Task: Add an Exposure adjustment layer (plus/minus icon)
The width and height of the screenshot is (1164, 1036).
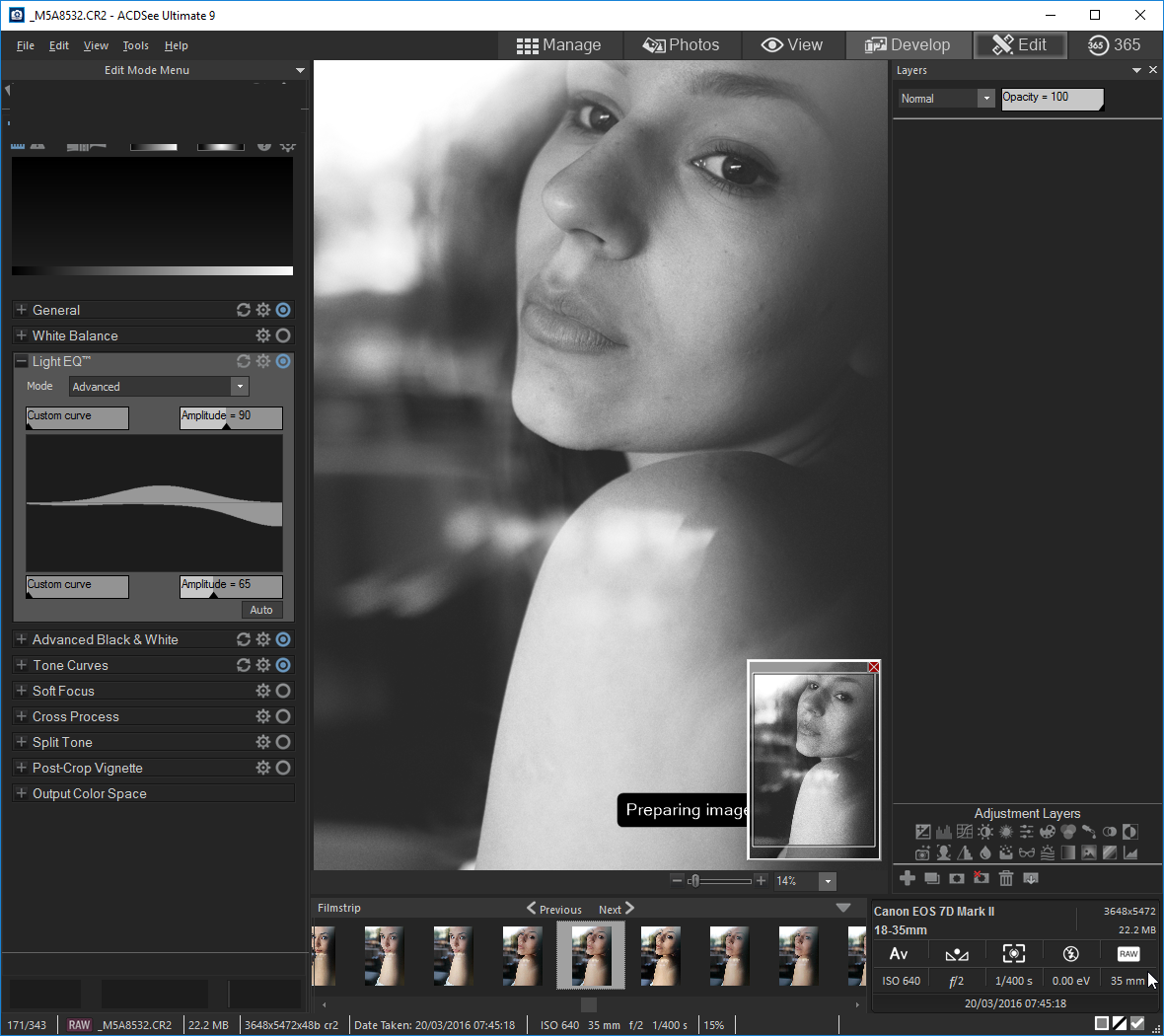Action: point(922,832)
